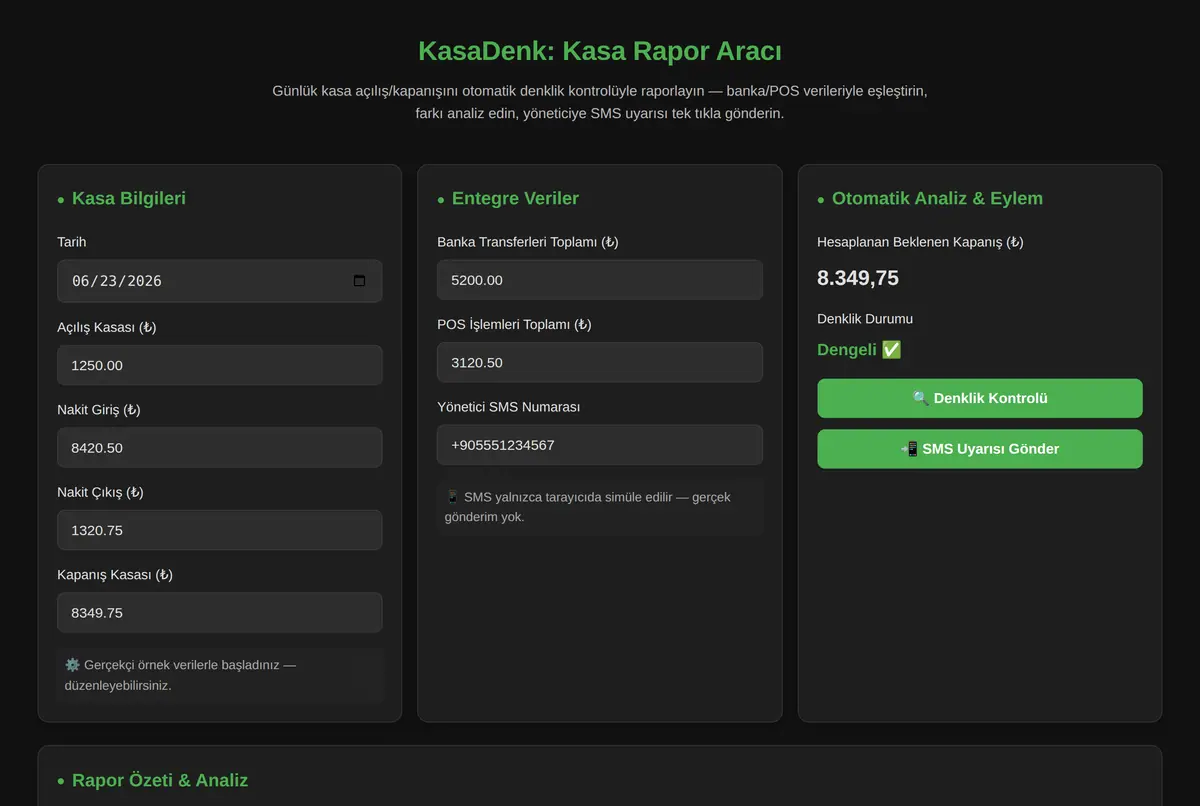1200x806 pixels.
Task: Click the Açılış Kasası input field
Action: [x=220, y=365]
